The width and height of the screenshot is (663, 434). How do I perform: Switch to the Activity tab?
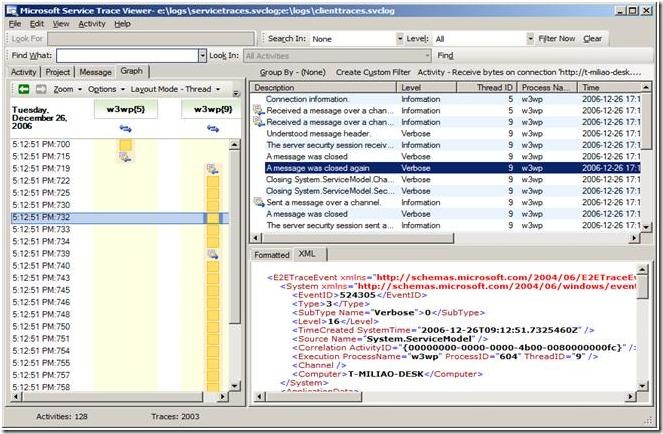[x=24, y=72]
